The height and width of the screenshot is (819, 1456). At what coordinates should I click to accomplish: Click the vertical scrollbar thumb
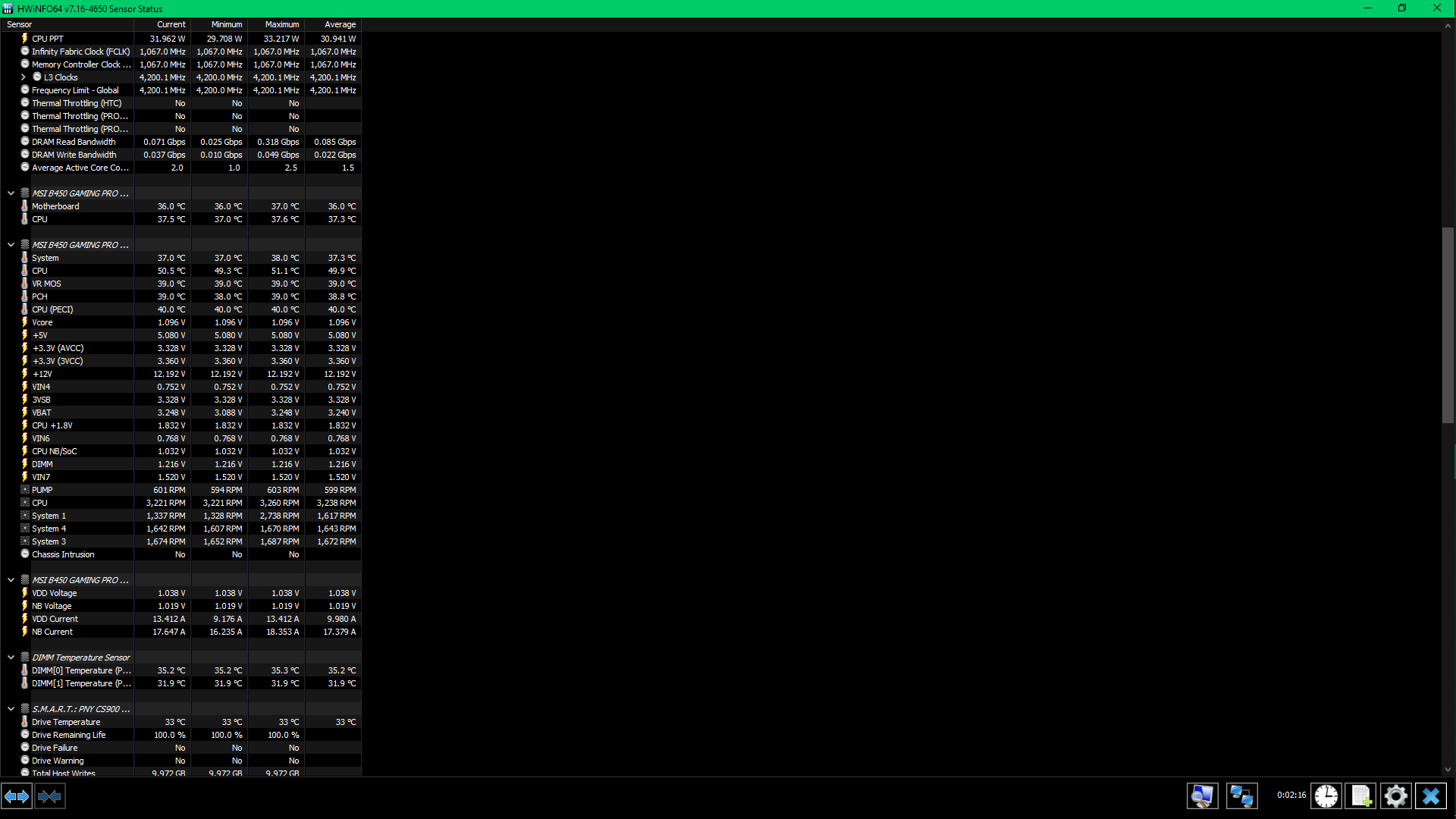pyautogui.click(x=1448, y=326)
